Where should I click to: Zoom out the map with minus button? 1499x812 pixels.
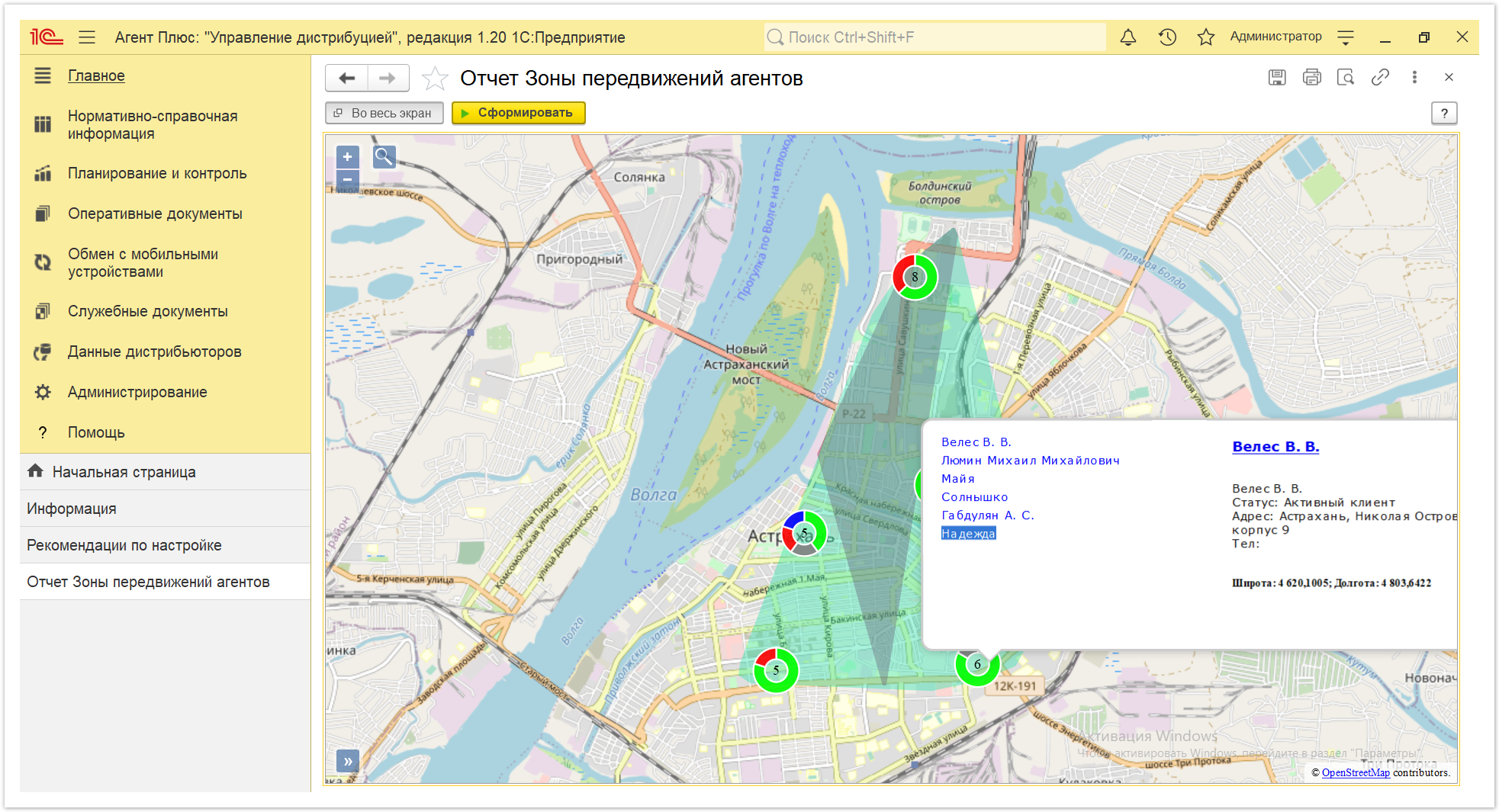point(347,180)
